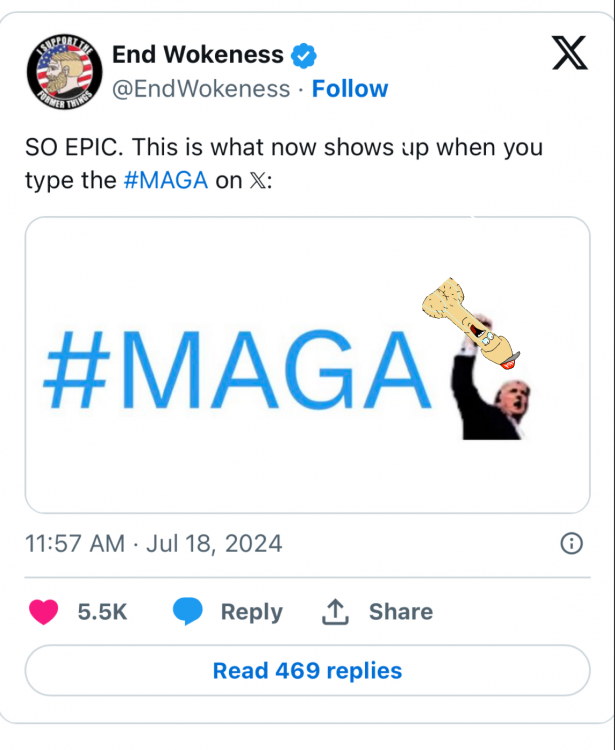Click the blue verified checkmark badge
This screenshot has height=750, width=615.
pyautogui.click(x=303, y=56)
